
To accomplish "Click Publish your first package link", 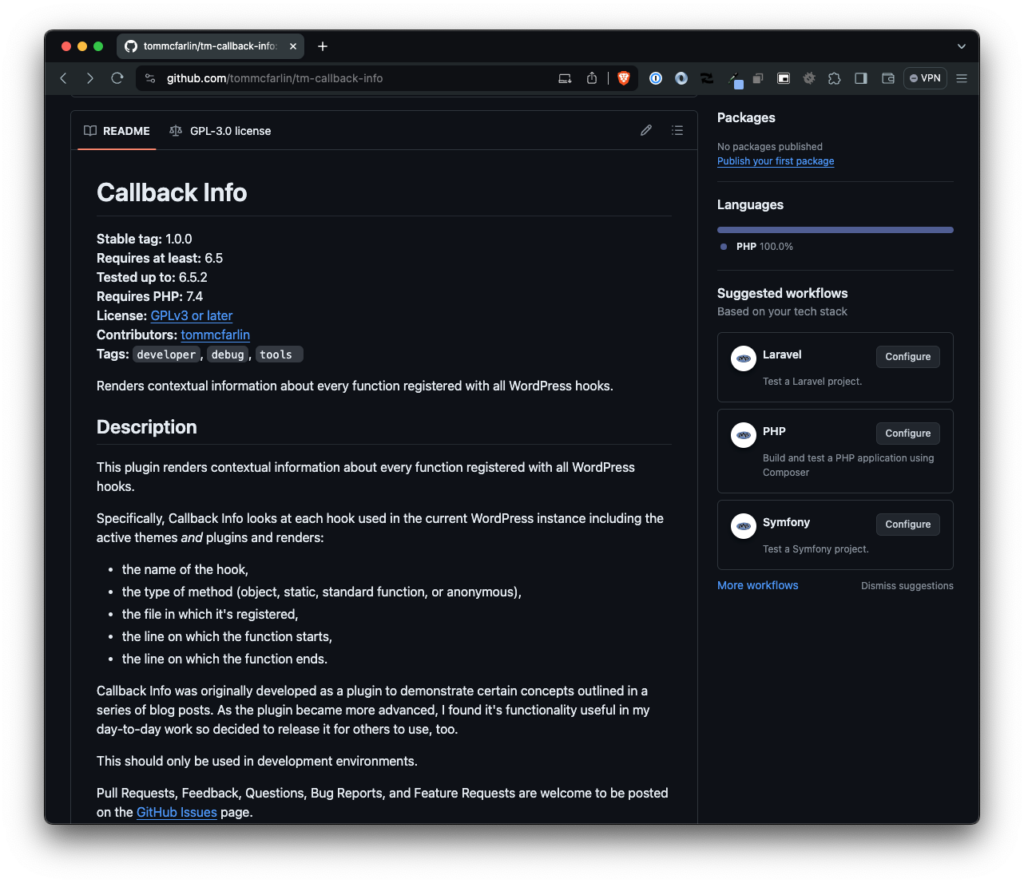I will pos(775,161).
